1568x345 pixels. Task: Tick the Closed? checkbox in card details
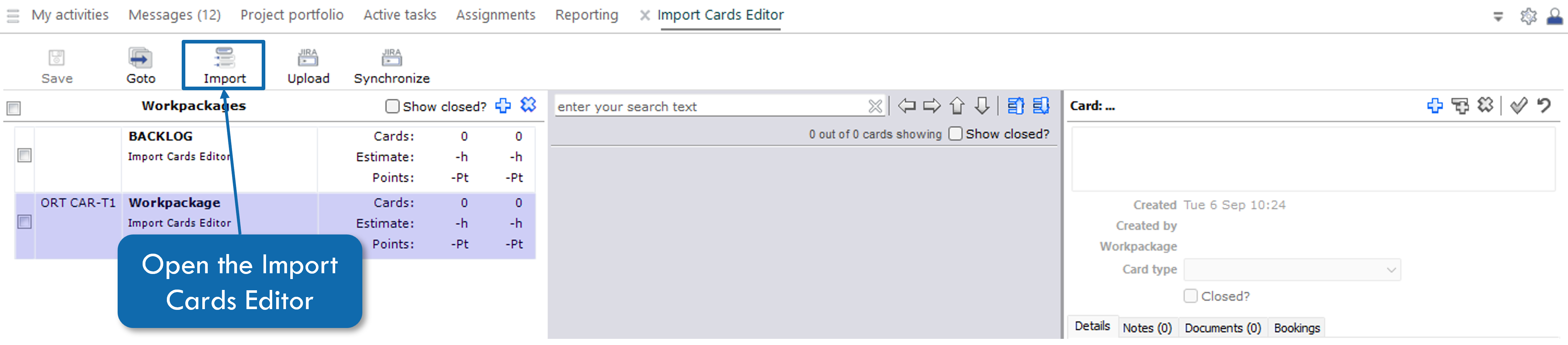1190,296
